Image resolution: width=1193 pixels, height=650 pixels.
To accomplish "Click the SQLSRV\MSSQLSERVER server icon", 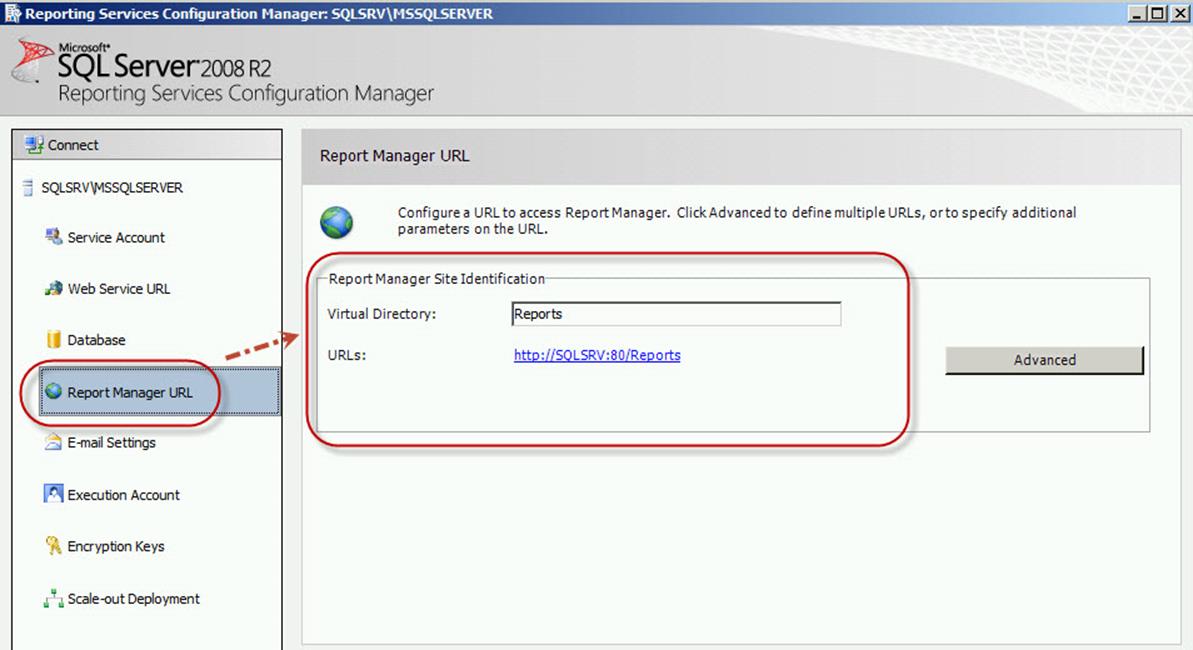I will (28, 187).
